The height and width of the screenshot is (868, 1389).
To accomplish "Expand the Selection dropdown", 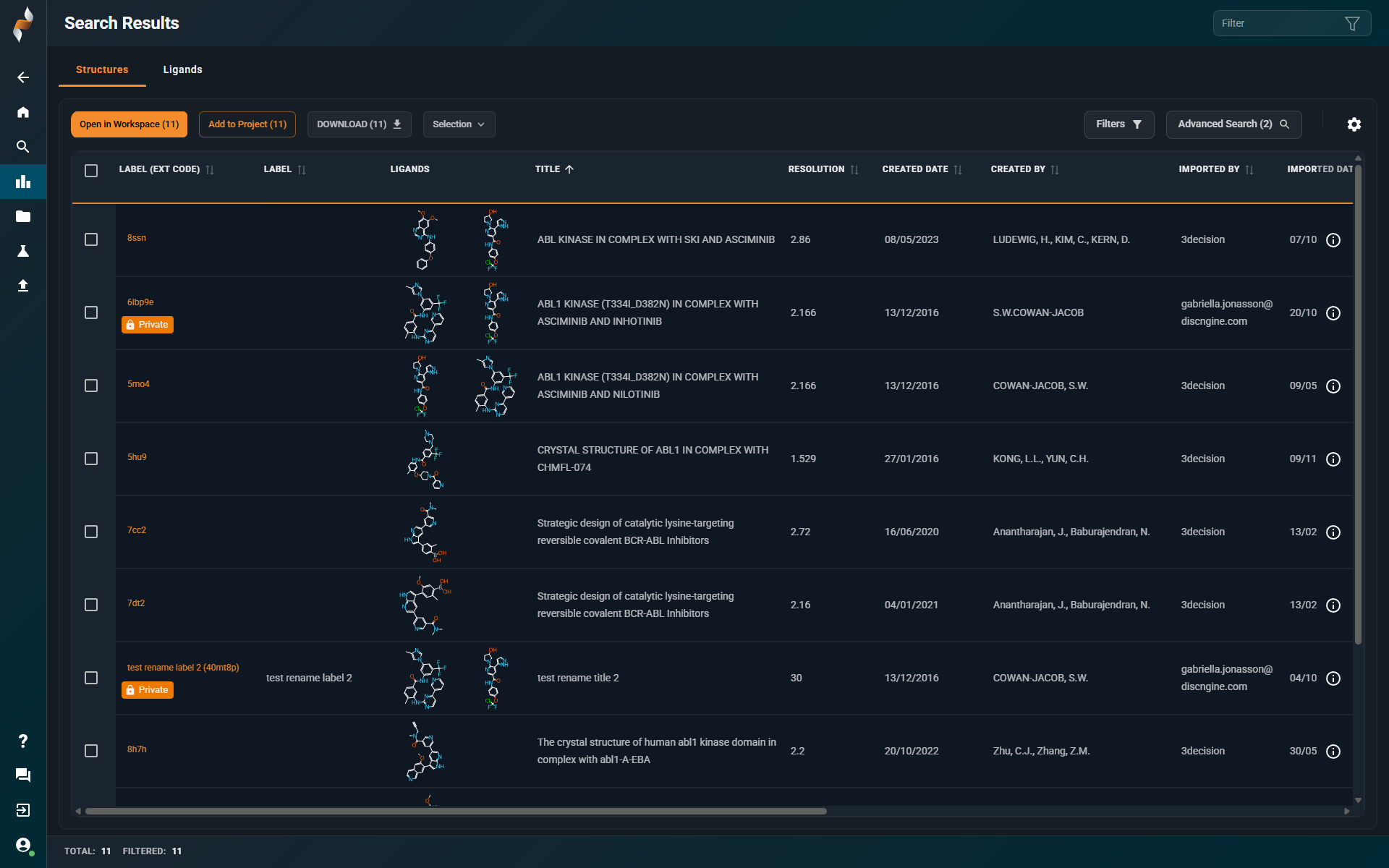I will click(459, 124).
